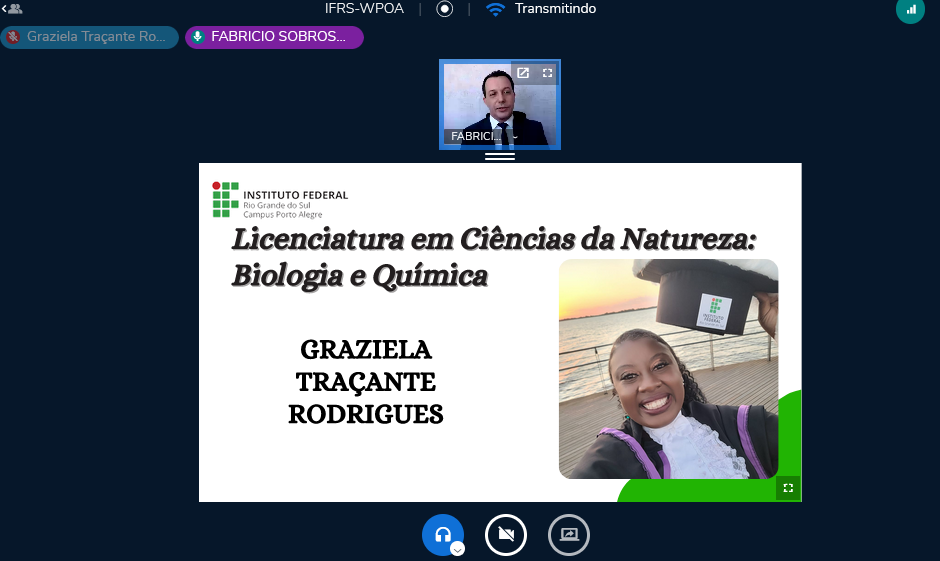Click the recording indicator icon
Image resolution: width=940 pixels, height=561 pixels.
(x=445, y=9)
